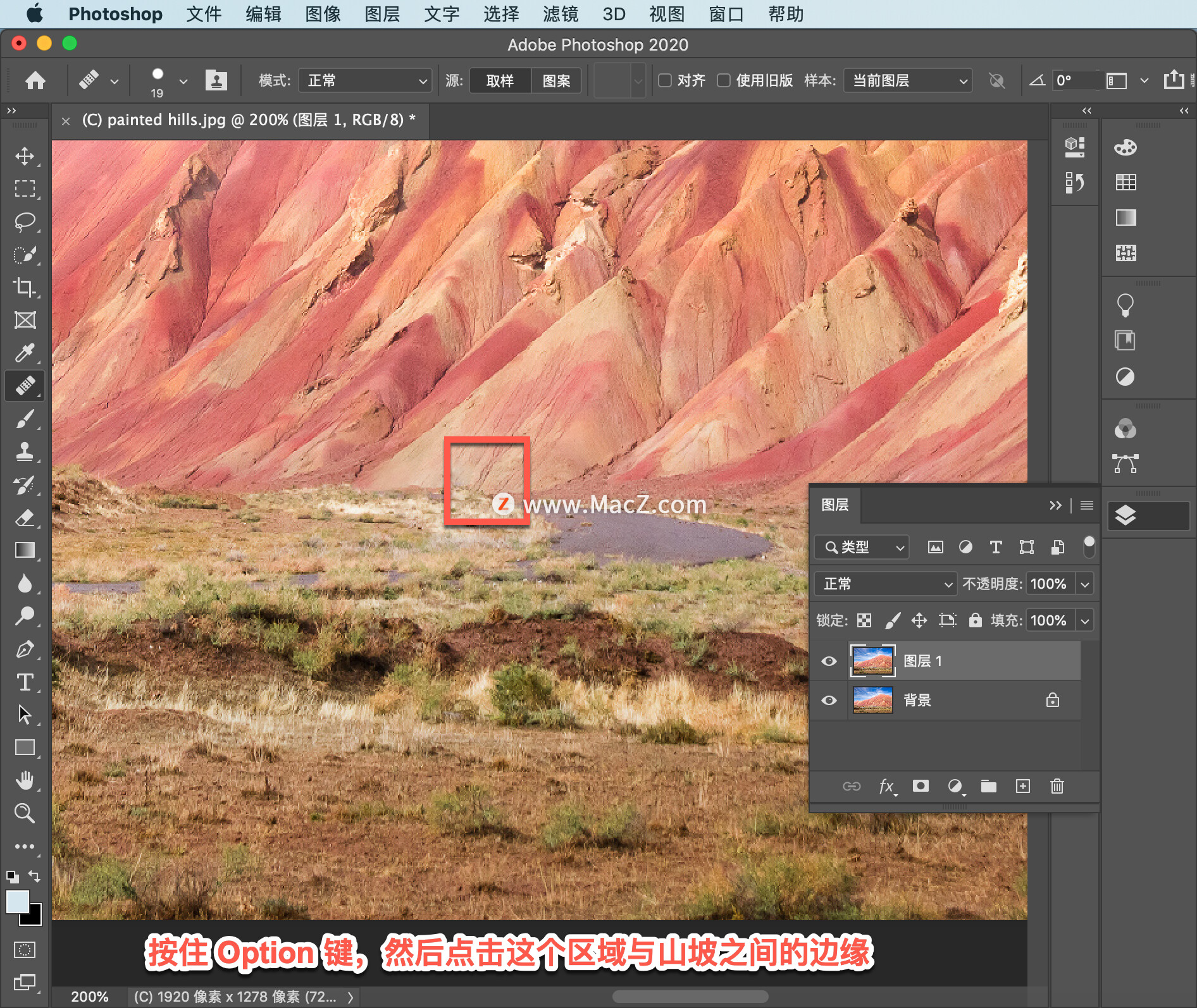The width and height of the screenshot is (1197, 1008).
Task: Toggle lock image pixels brush icon
Action: [892, 620]
